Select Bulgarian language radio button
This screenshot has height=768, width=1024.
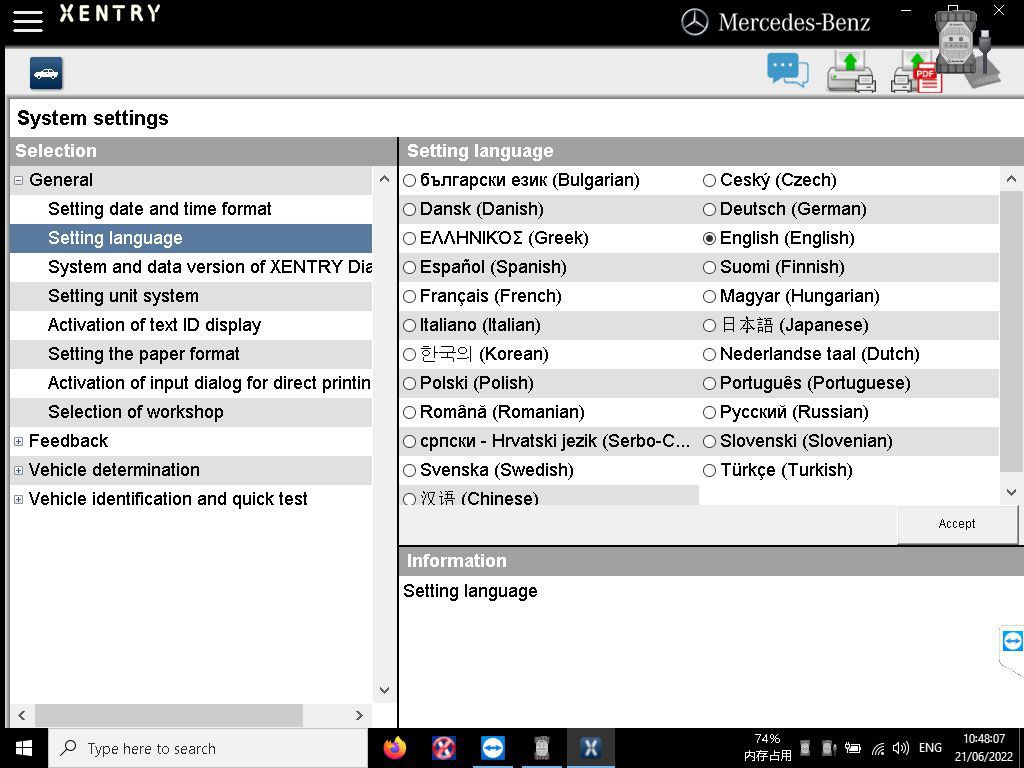(409, 181)
